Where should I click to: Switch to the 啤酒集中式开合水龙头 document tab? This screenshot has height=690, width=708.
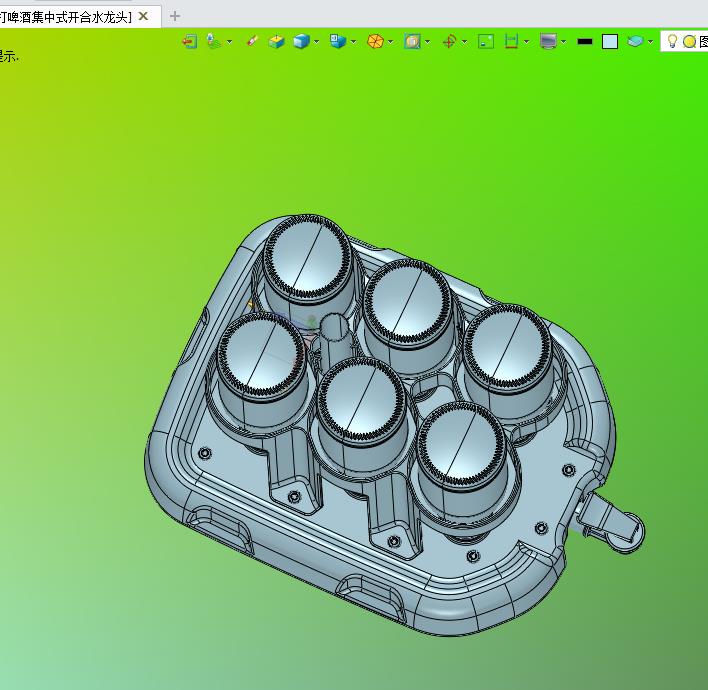pyautogui.click(x=67, y=17)
